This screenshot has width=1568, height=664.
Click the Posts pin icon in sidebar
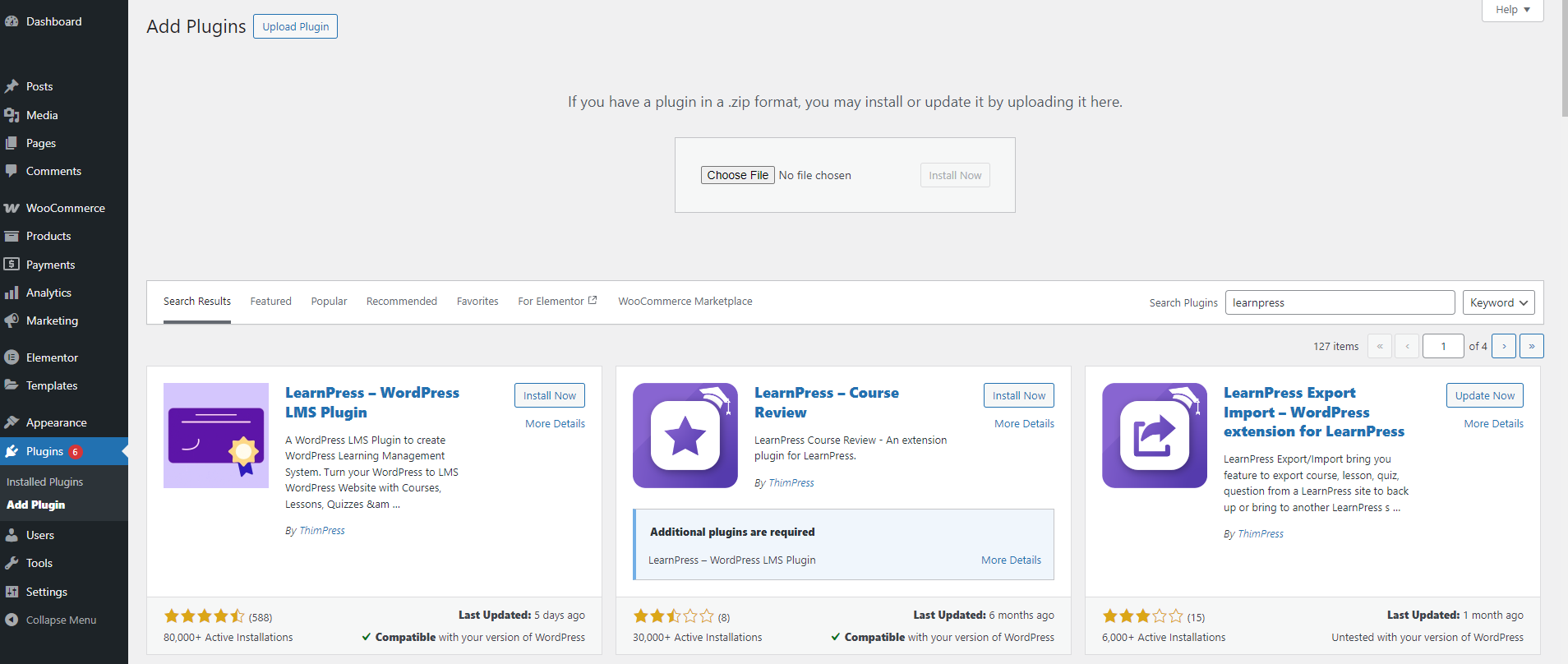tap(12, 86)
